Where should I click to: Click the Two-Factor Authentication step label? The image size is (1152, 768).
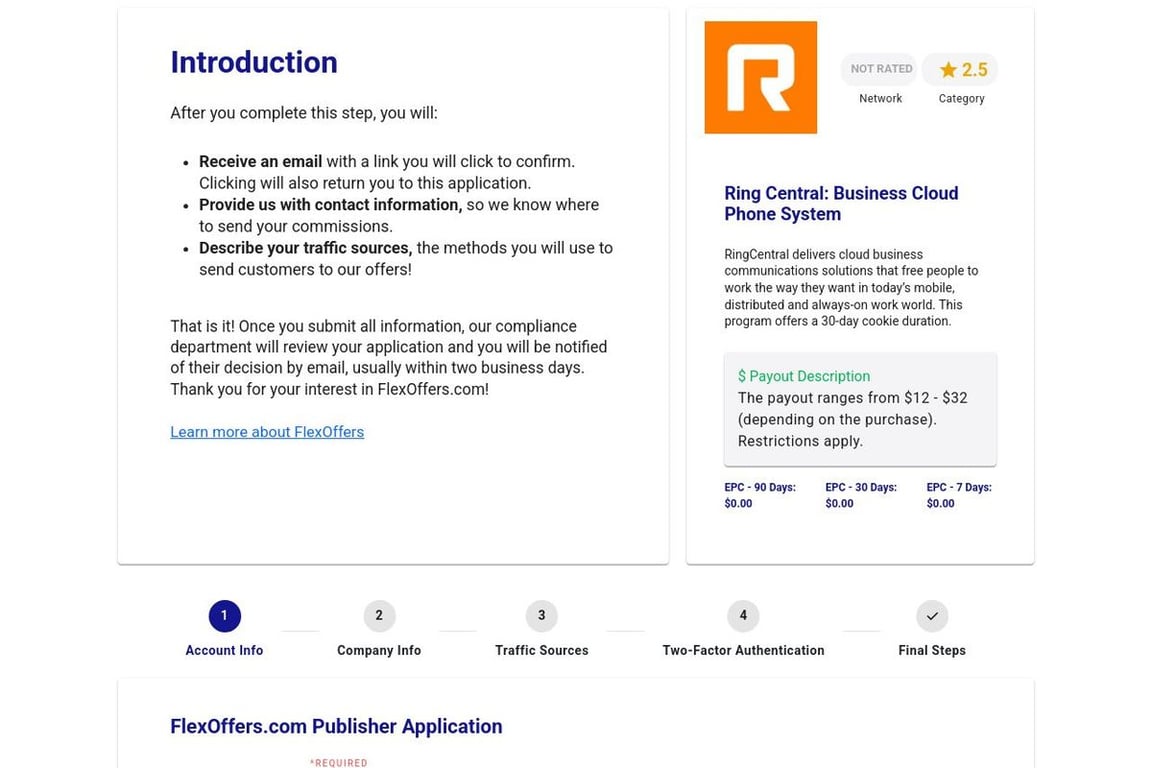pyautogui.click(x=744, y=650)
